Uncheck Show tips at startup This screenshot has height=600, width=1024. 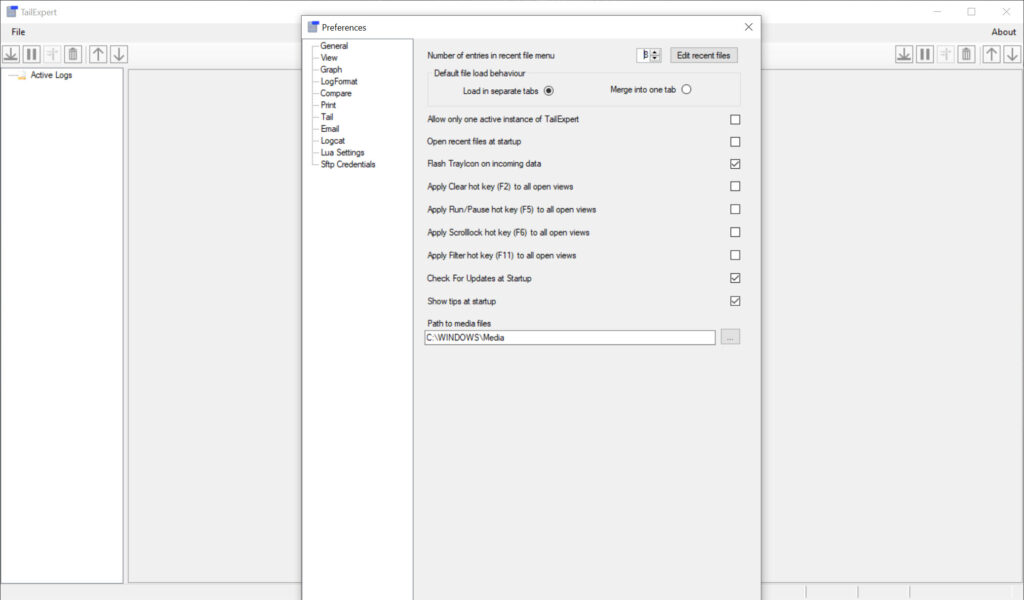pyautogui.click(x=735, y=301)
